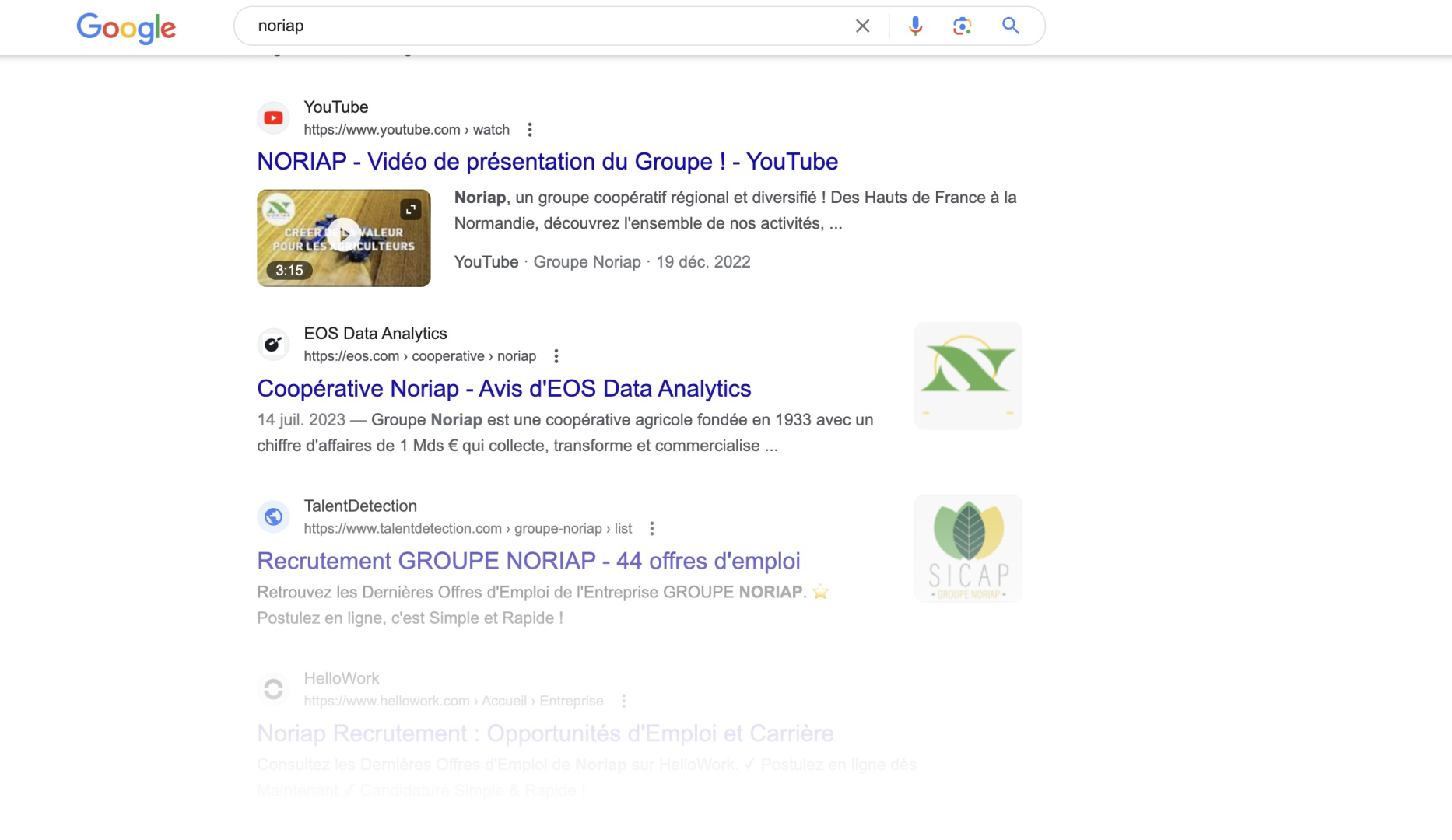The width and height of the screenshot is (1452, 840).
Task: Open Recrutement GROUPE NORIAP 44 offres d'emploi
Action: (x=528, y=561)
